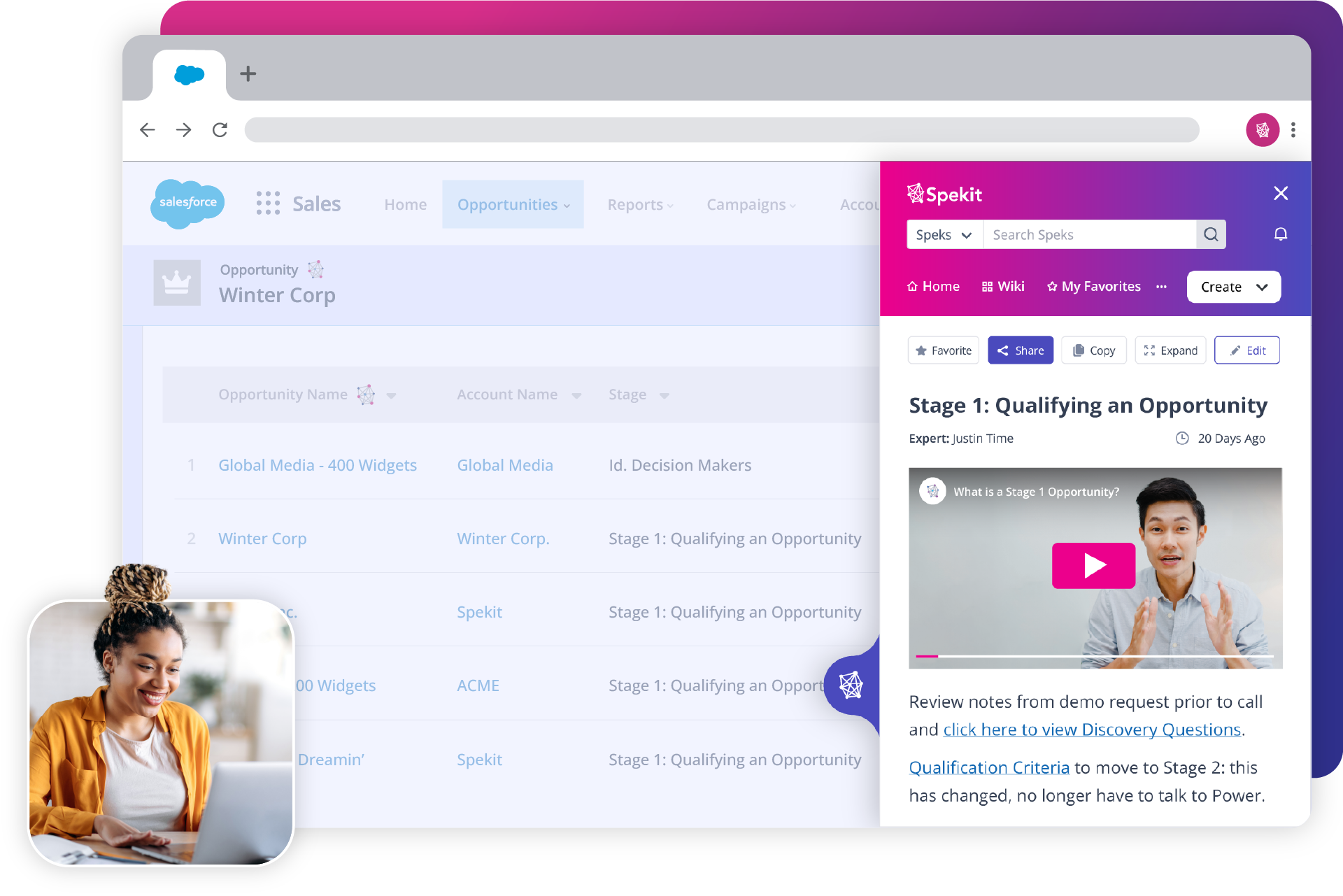Open the browser three-dot menu
The width and height of the screenshot is (1343, 896).
pyautogui.click(x=1293, y=130)
